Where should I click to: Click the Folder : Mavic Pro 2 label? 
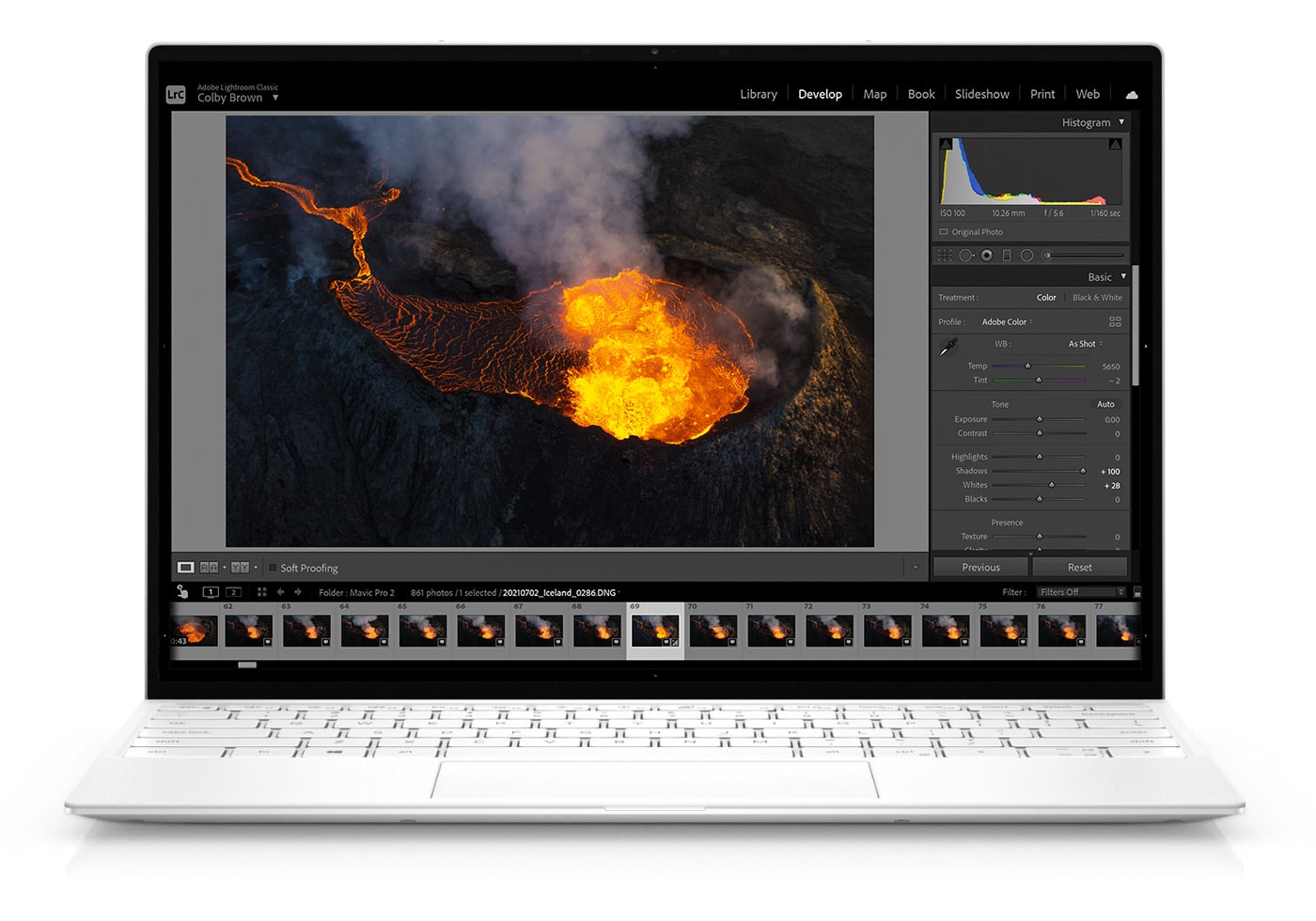point(356,593)
